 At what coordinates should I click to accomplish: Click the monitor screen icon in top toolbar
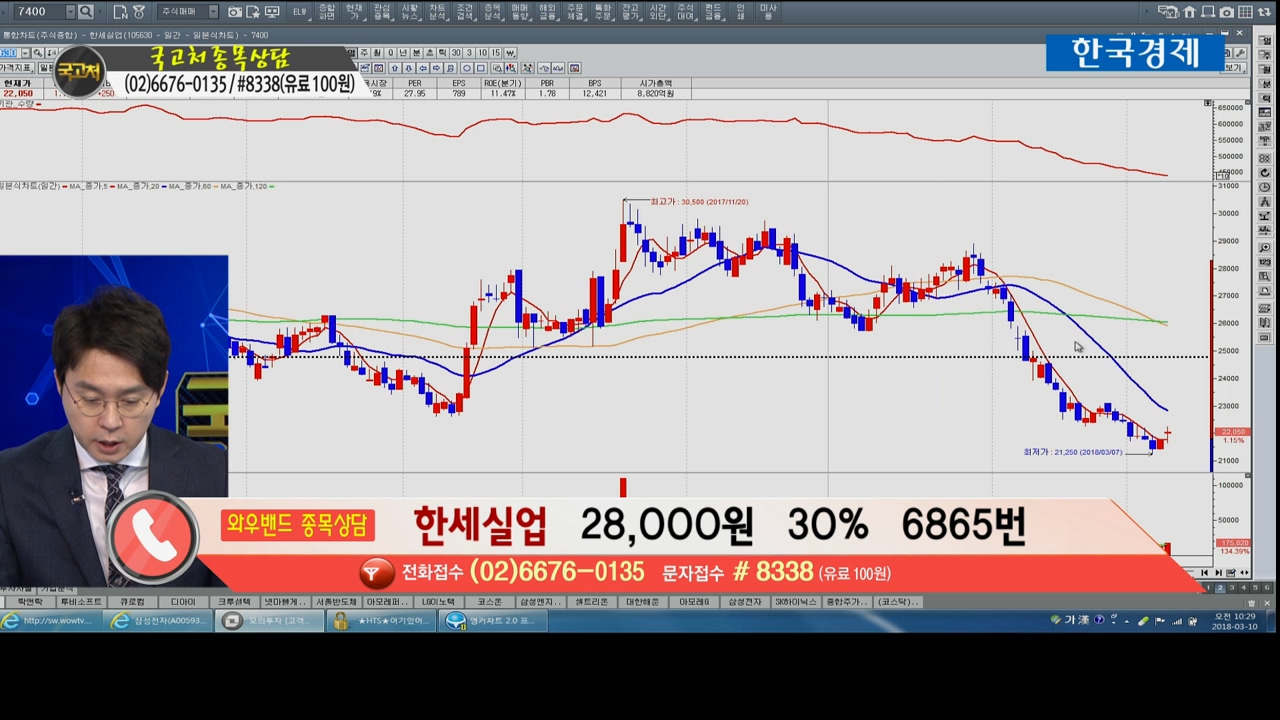tap(271, 12)
